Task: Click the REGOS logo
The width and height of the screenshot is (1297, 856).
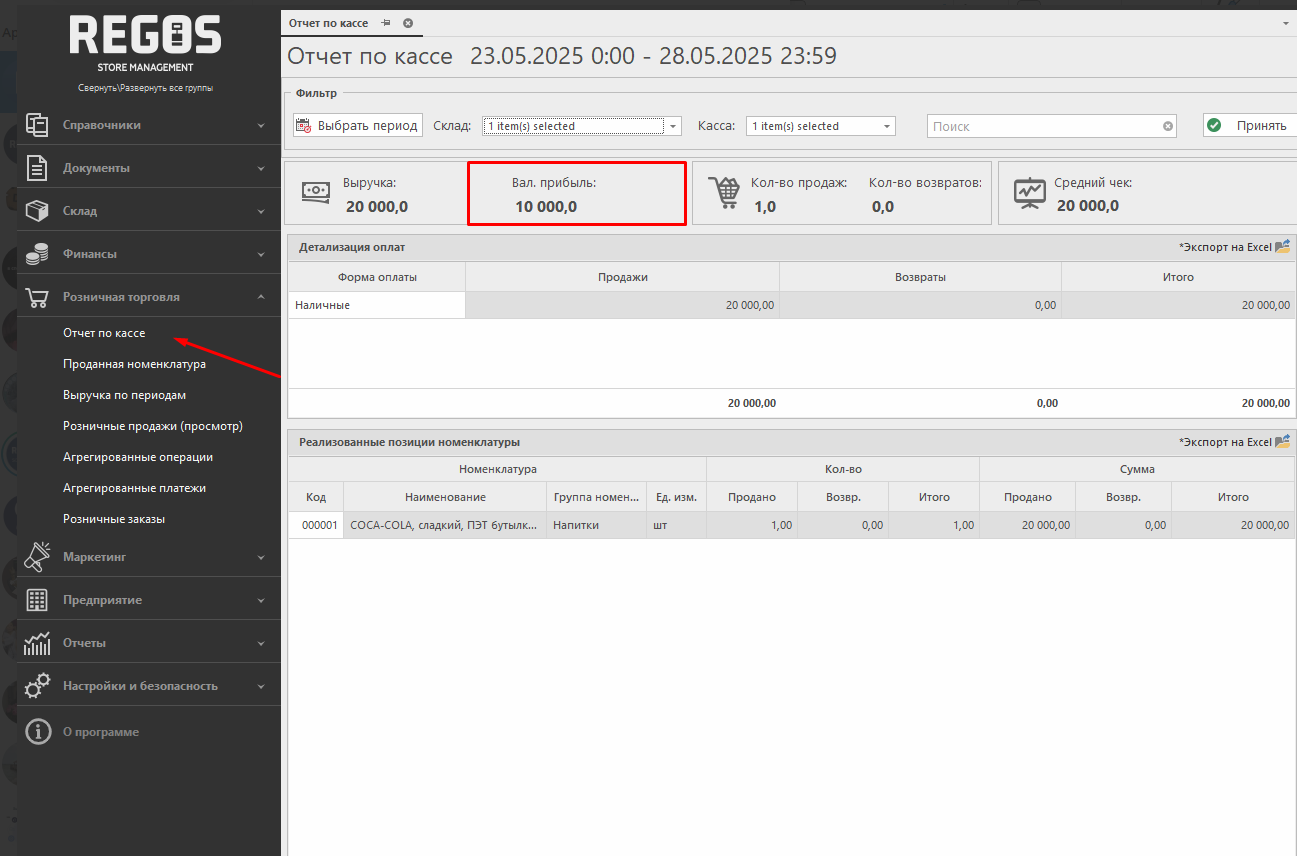Action: coord(146,36)
